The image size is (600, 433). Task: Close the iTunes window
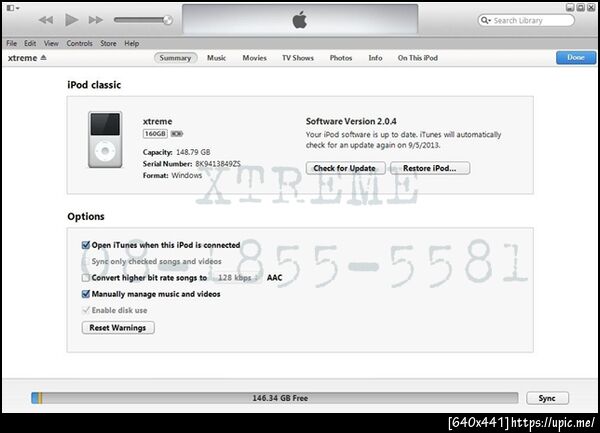point(591,7)
